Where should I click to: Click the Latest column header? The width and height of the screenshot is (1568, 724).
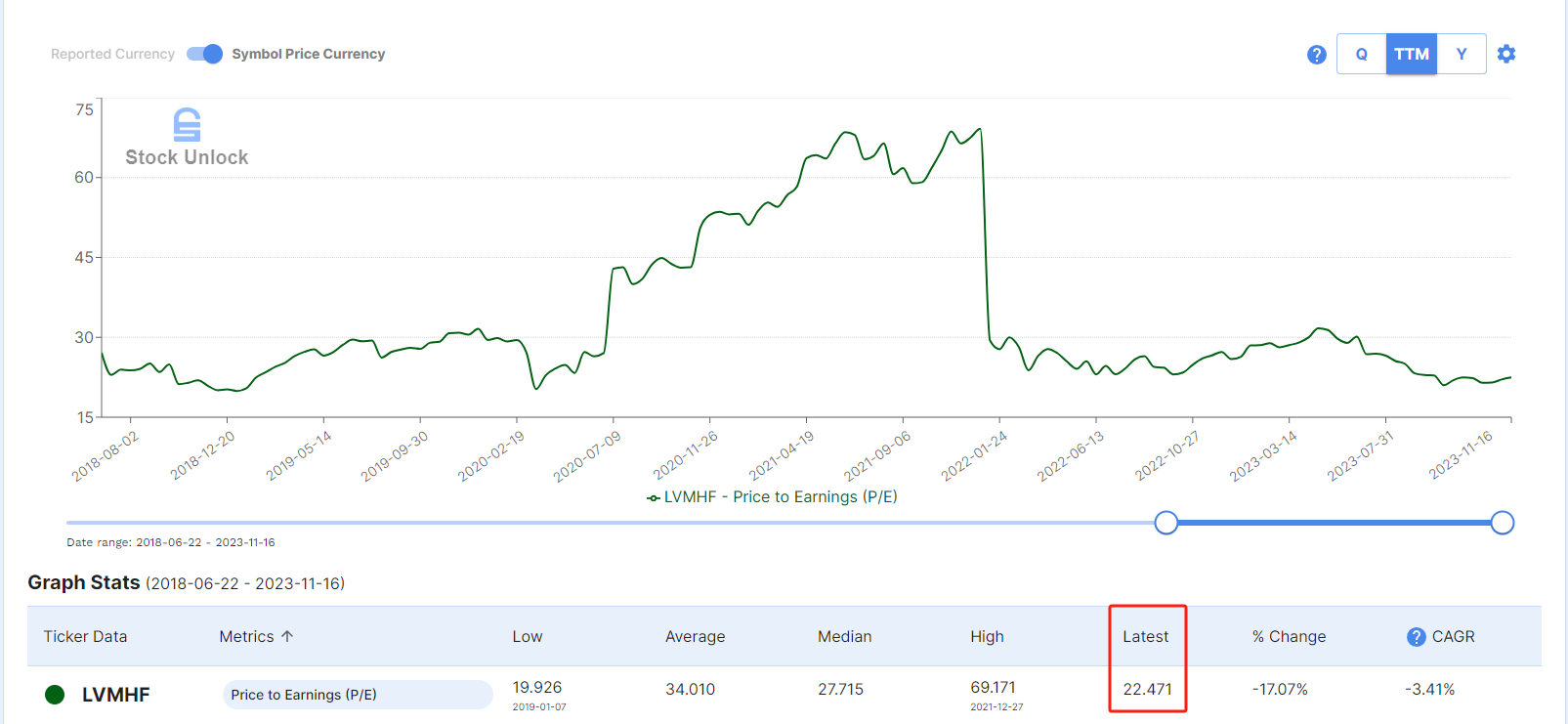point(1145,636)
